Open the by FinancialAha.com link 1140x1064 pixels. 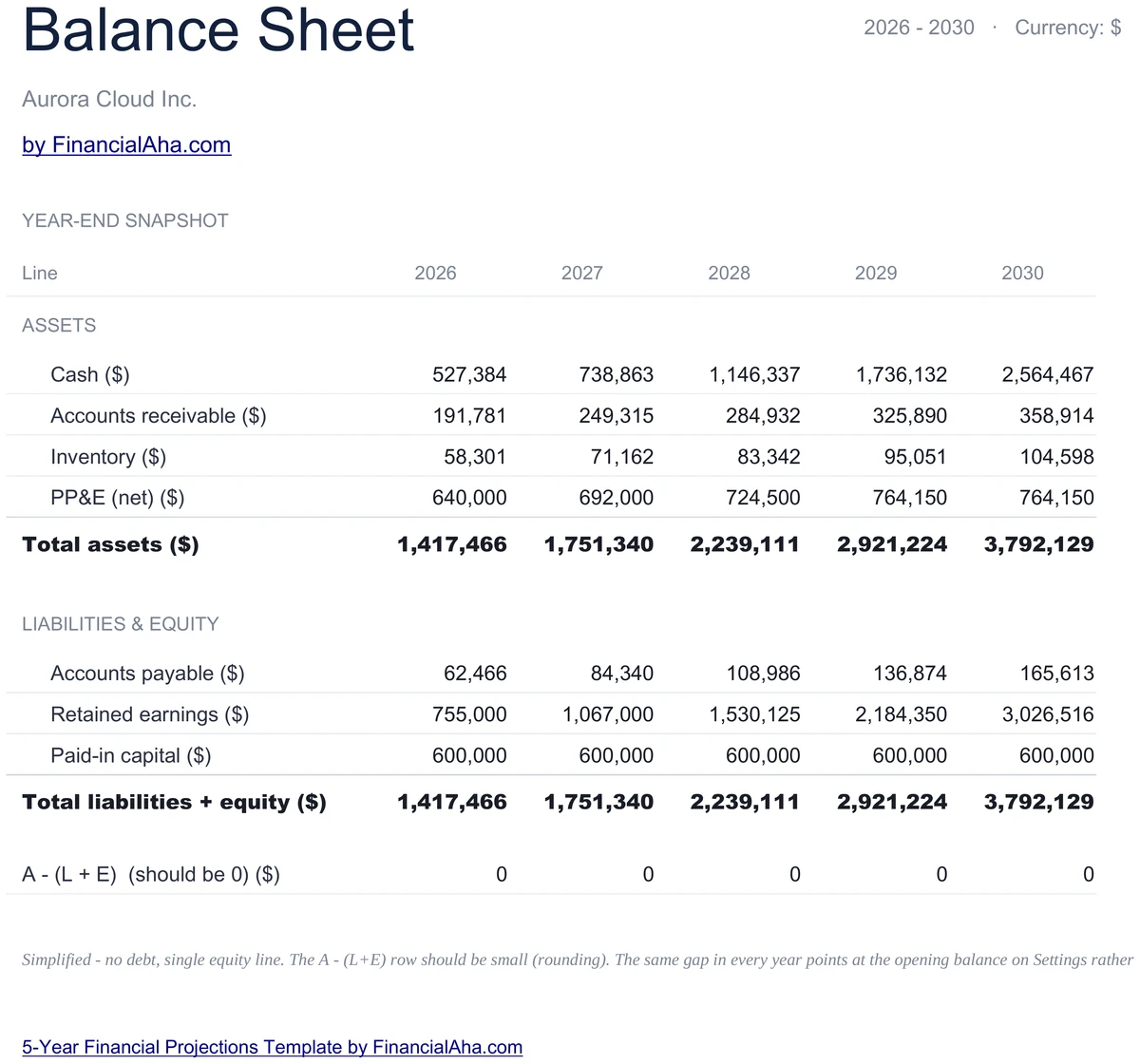[x=126, y=144]
